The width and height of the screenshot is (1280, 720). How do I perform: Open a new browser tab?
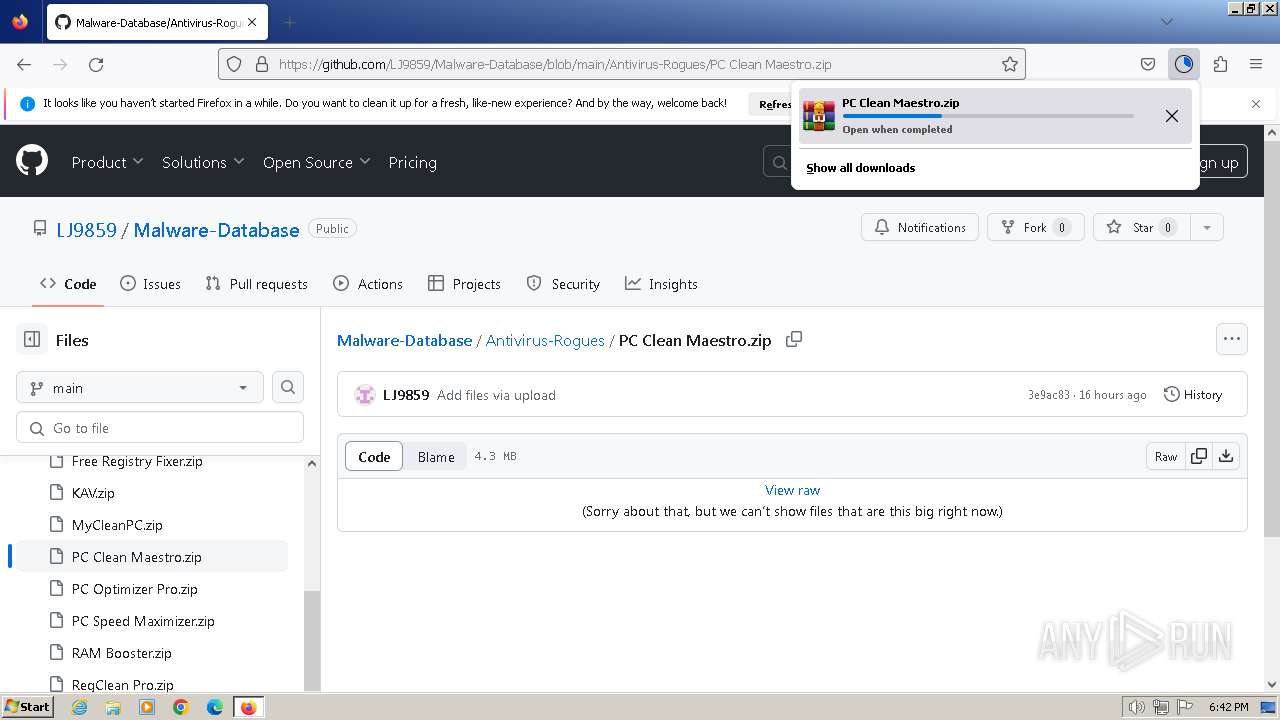(290, 22)
